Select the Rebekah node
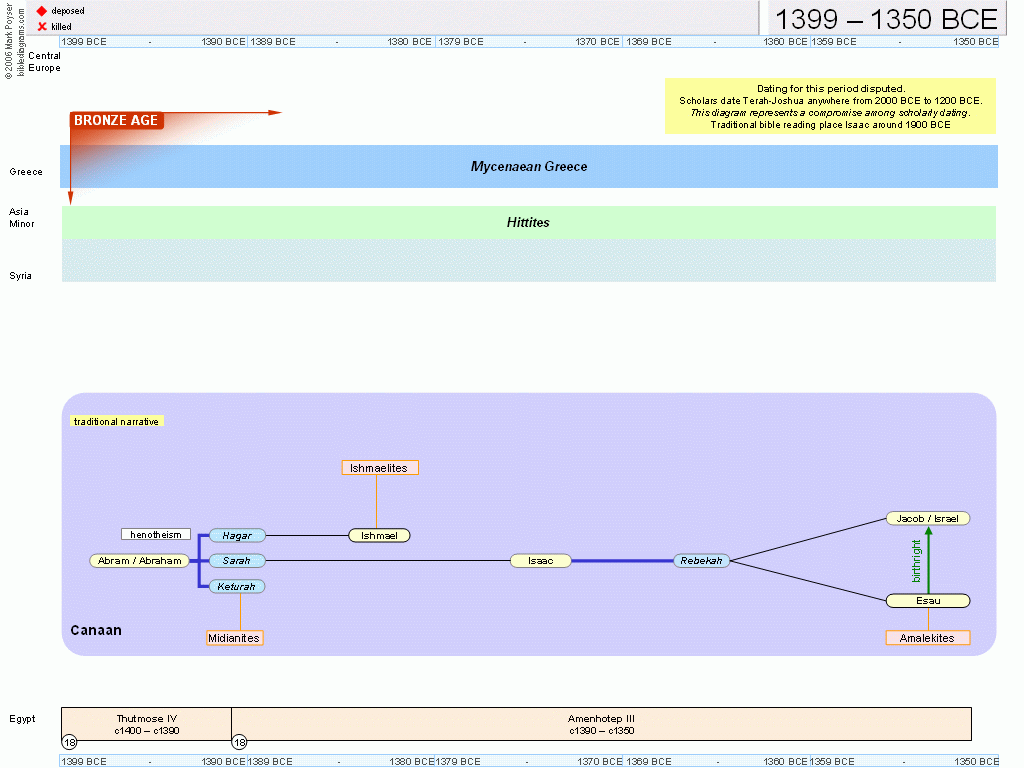The height and width of the screenshot is (768, 1024). pos(702,561)
